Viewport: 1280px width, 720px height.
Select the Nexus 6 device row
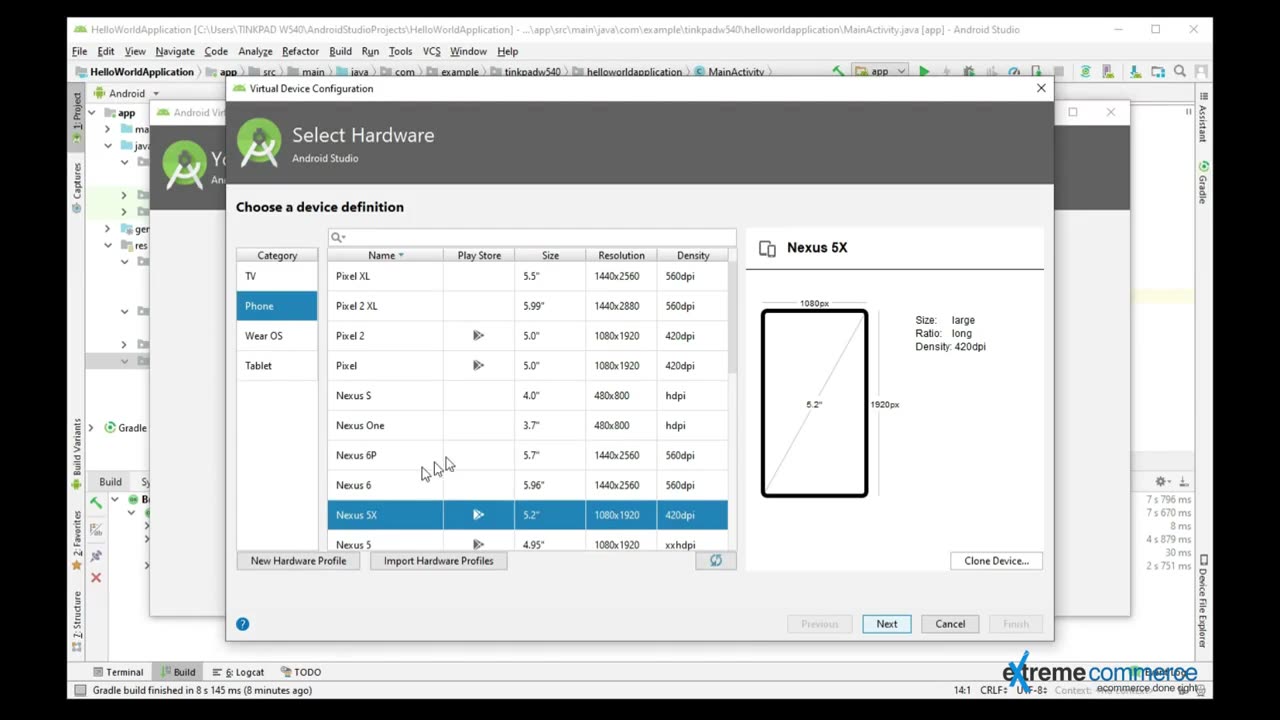pos(528,486)
